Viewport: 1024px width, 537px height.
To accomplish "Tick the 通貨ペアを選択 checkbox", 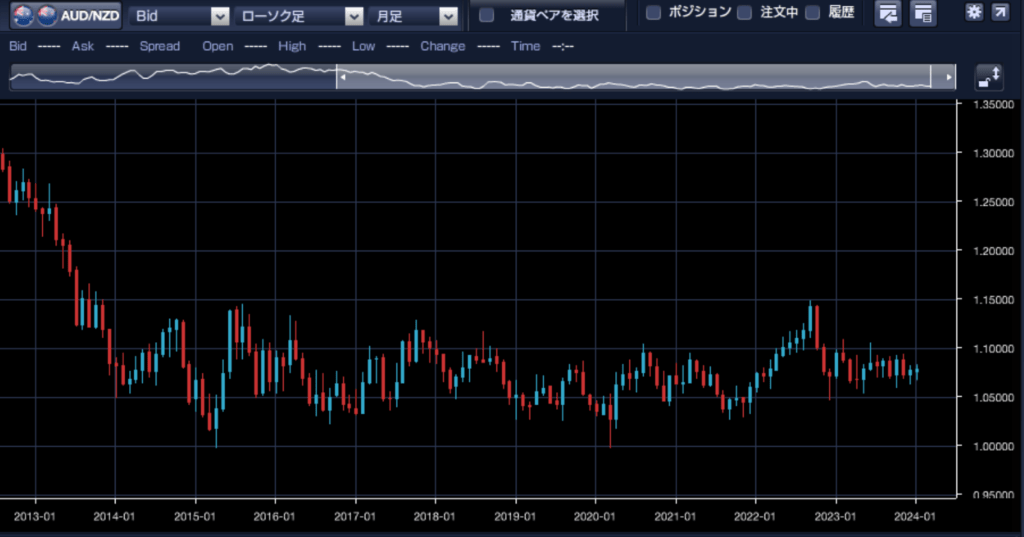I will tap(487, 14).
